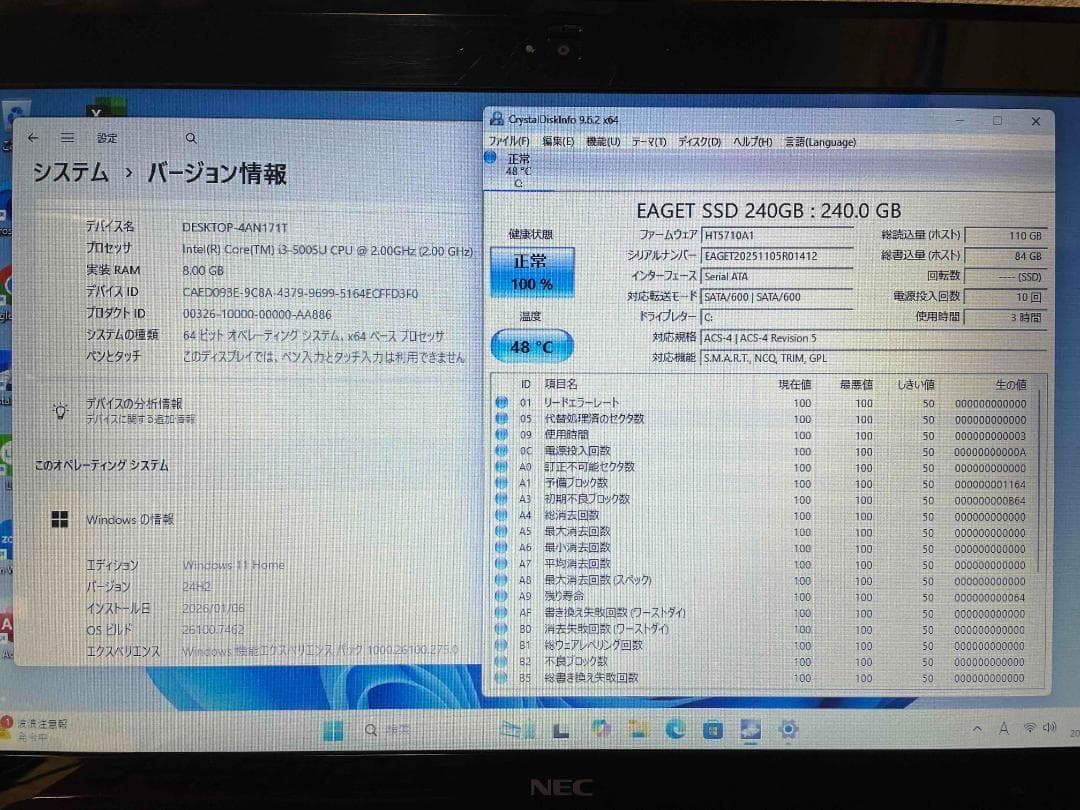The height and width of the screenshot is (810, 1080).
Task: Open the 言語(Language) menu
Action: [820, 141]
